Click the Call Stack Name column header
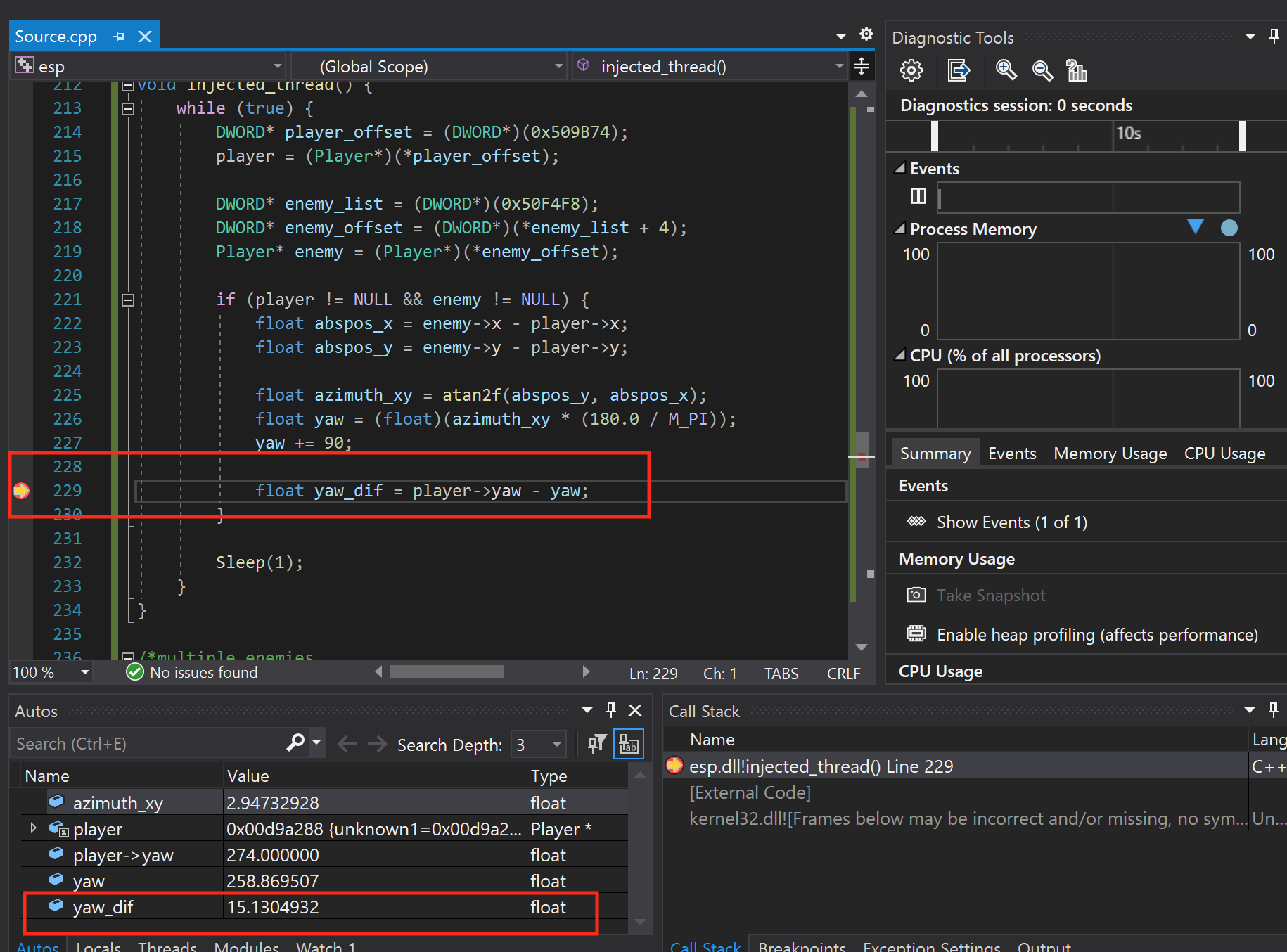Image resolution: width=1287 pixels, height=952 pixels. pyautogui.click(x=967, y=740)
